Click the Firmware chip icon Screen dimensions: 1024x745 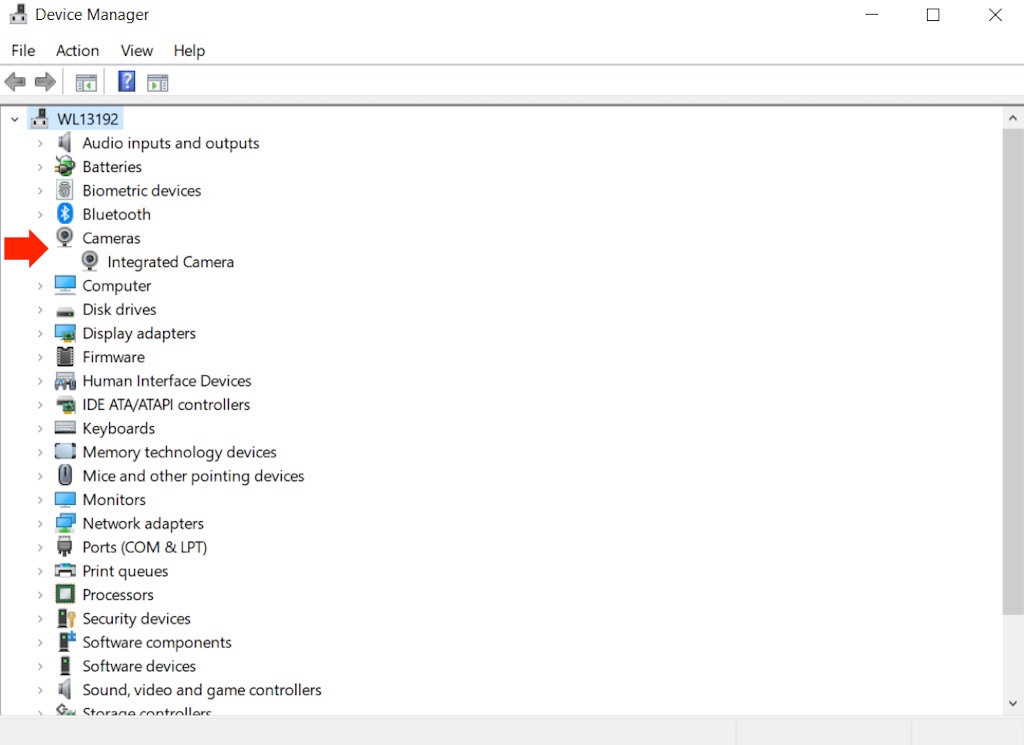(x=65, y=357)
